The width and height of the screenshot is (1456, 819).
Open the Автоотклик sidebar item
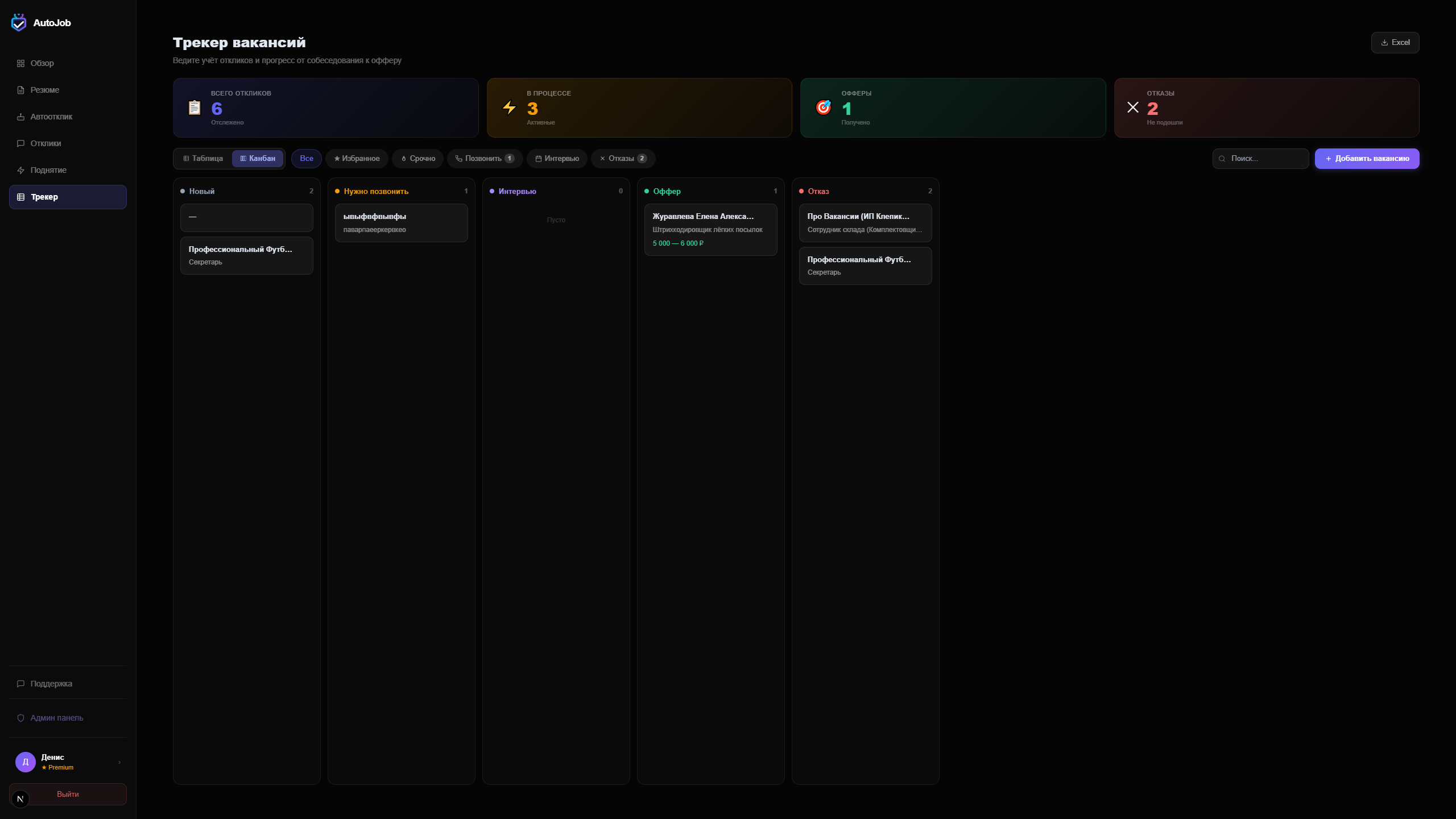point(51,117)
